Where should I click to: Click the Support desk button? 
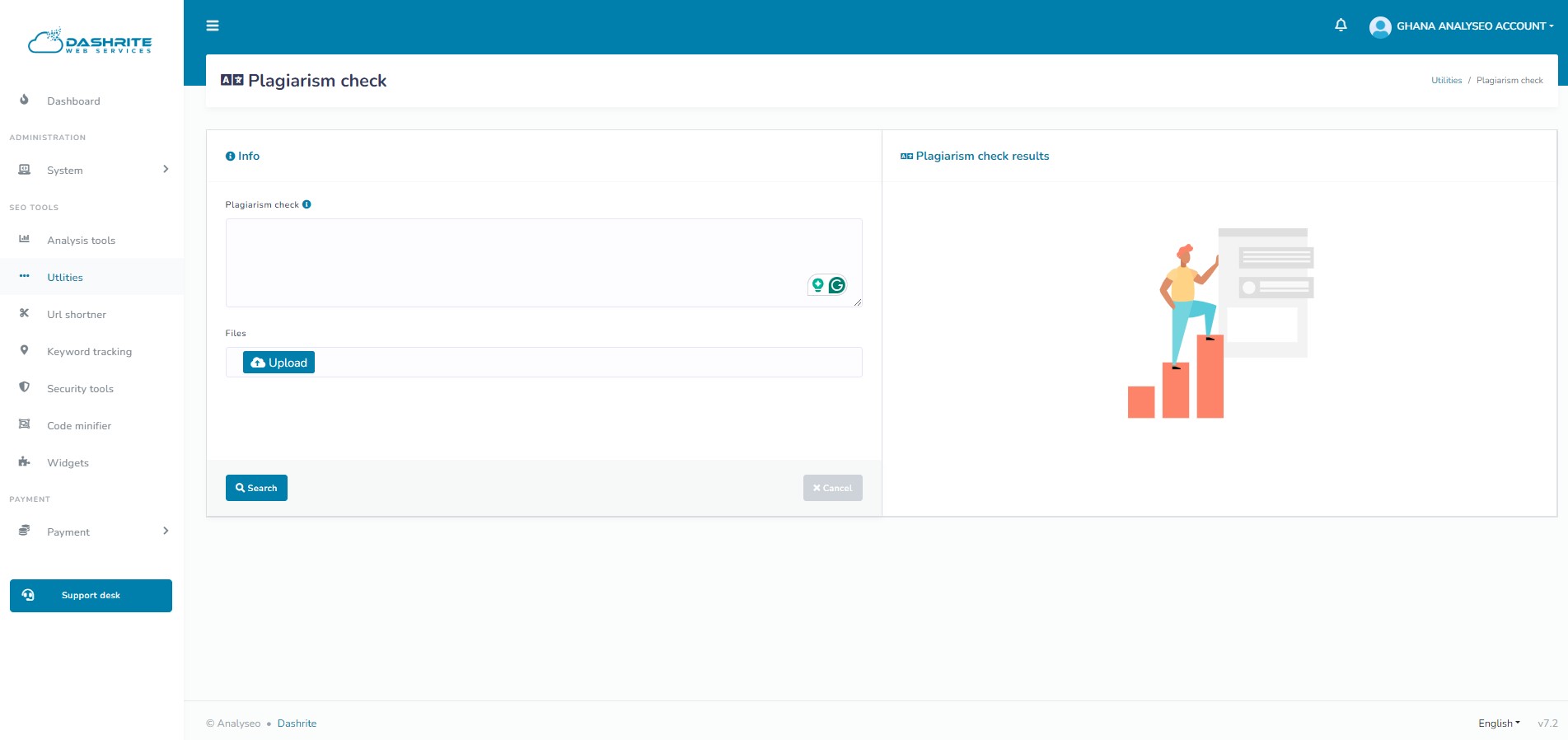point(91,596)
